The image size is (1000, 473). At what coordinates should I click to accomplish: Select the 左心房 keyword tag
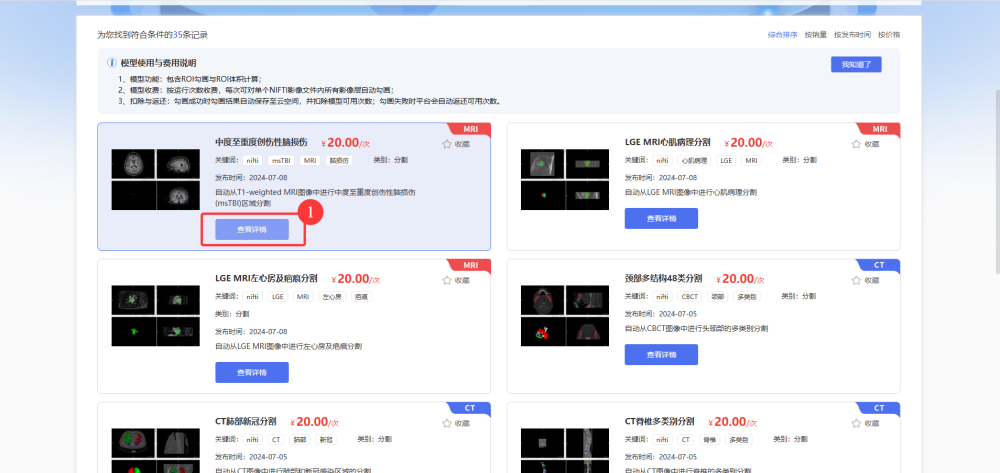(x=332, y=297)
